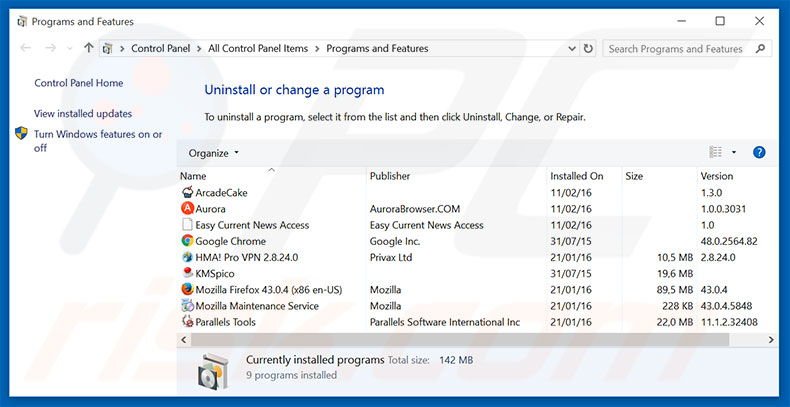This screenshot has height=407, width=790.
Task: Select HMA! Pro VPN 2.8.24.0 entry
Action: 246,257
